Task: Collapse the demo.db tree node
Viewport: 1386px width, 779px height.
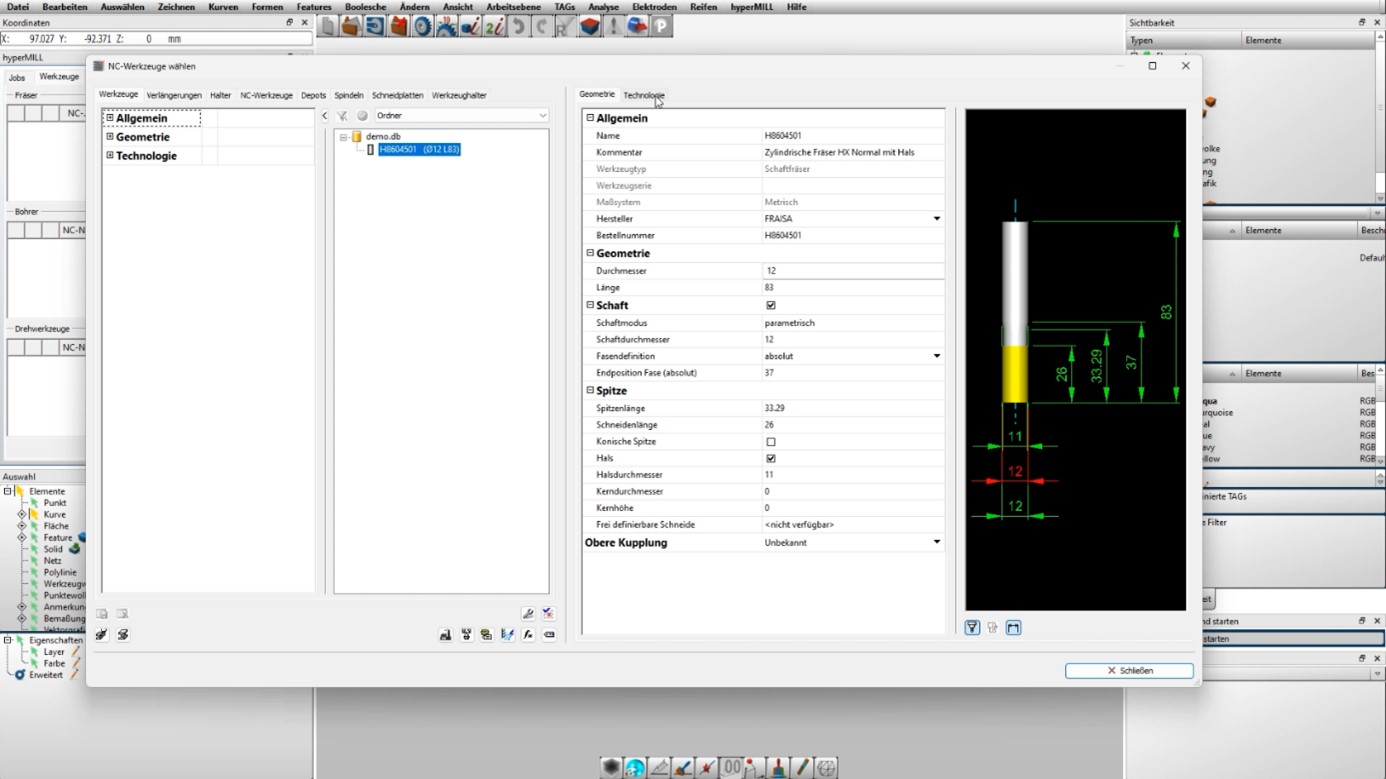Action: [343, 137]
